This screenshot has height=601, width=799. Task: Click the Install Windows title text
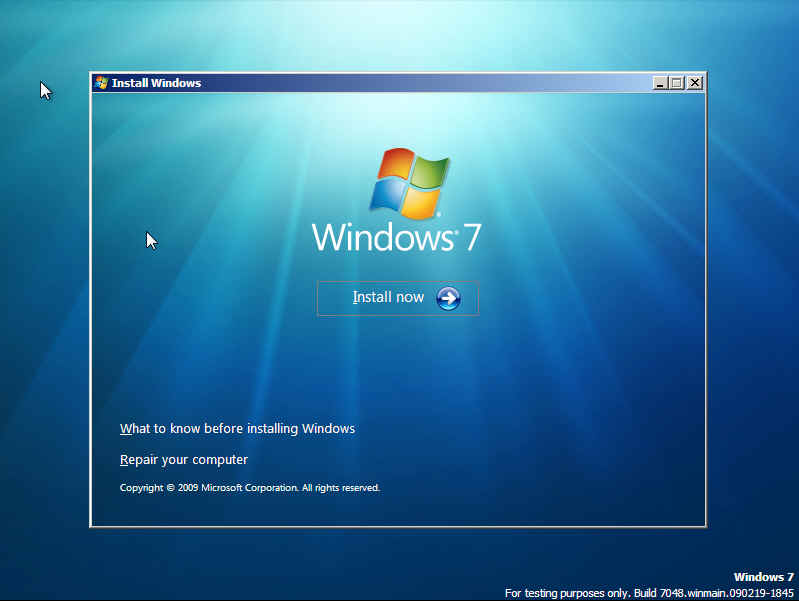click(x=156, y=83)
